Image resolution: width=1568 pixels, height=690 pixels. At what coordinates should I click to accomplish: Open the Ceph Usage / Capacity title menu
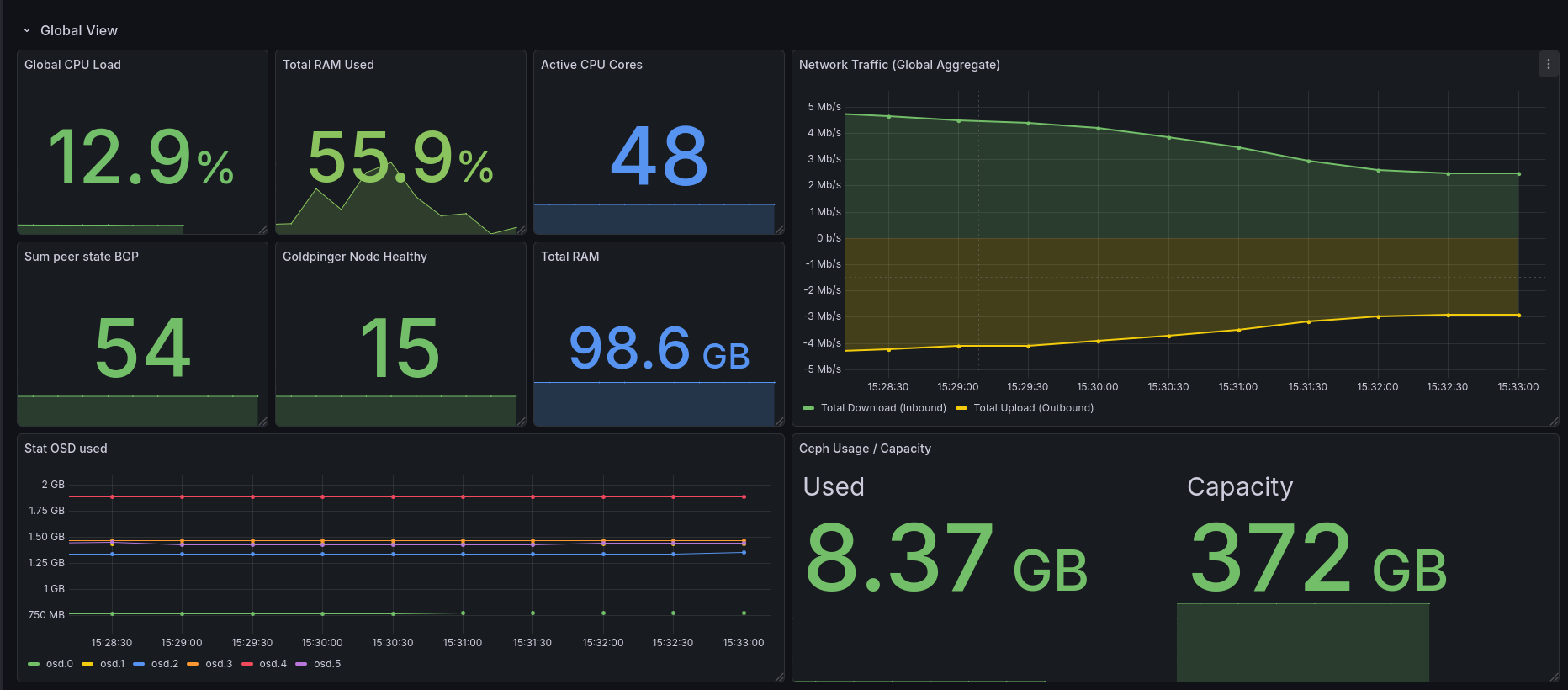tap(865, 448)
